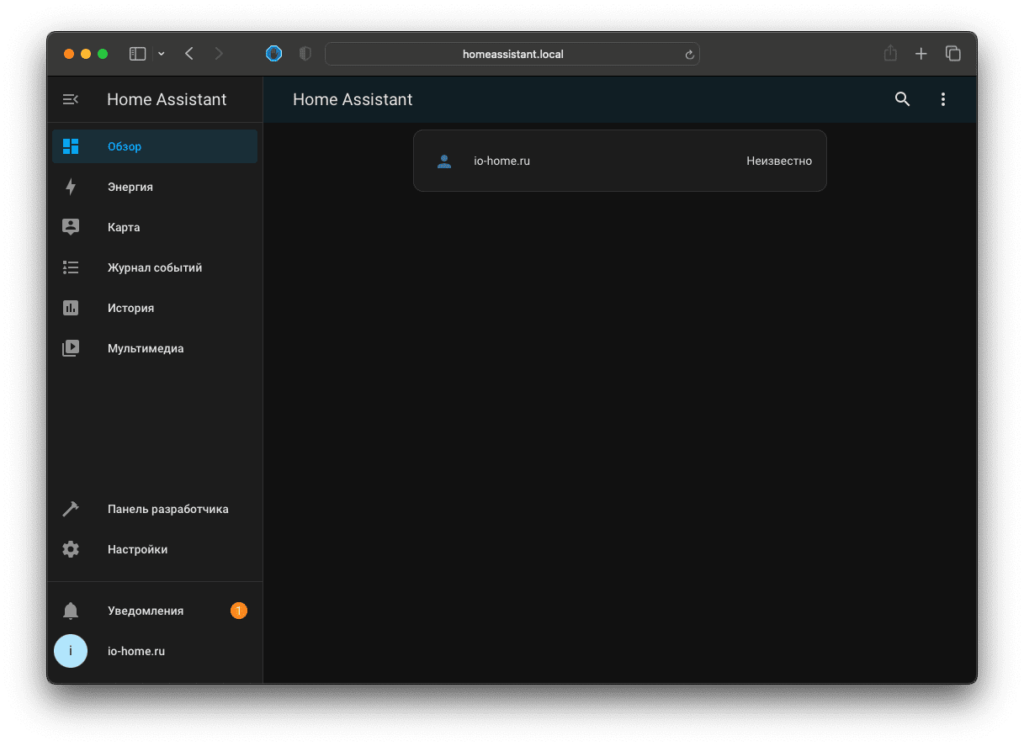Screen dimensions: 1024x746
Task: Open the Журнал событий menu item
Action: [155, 268]
